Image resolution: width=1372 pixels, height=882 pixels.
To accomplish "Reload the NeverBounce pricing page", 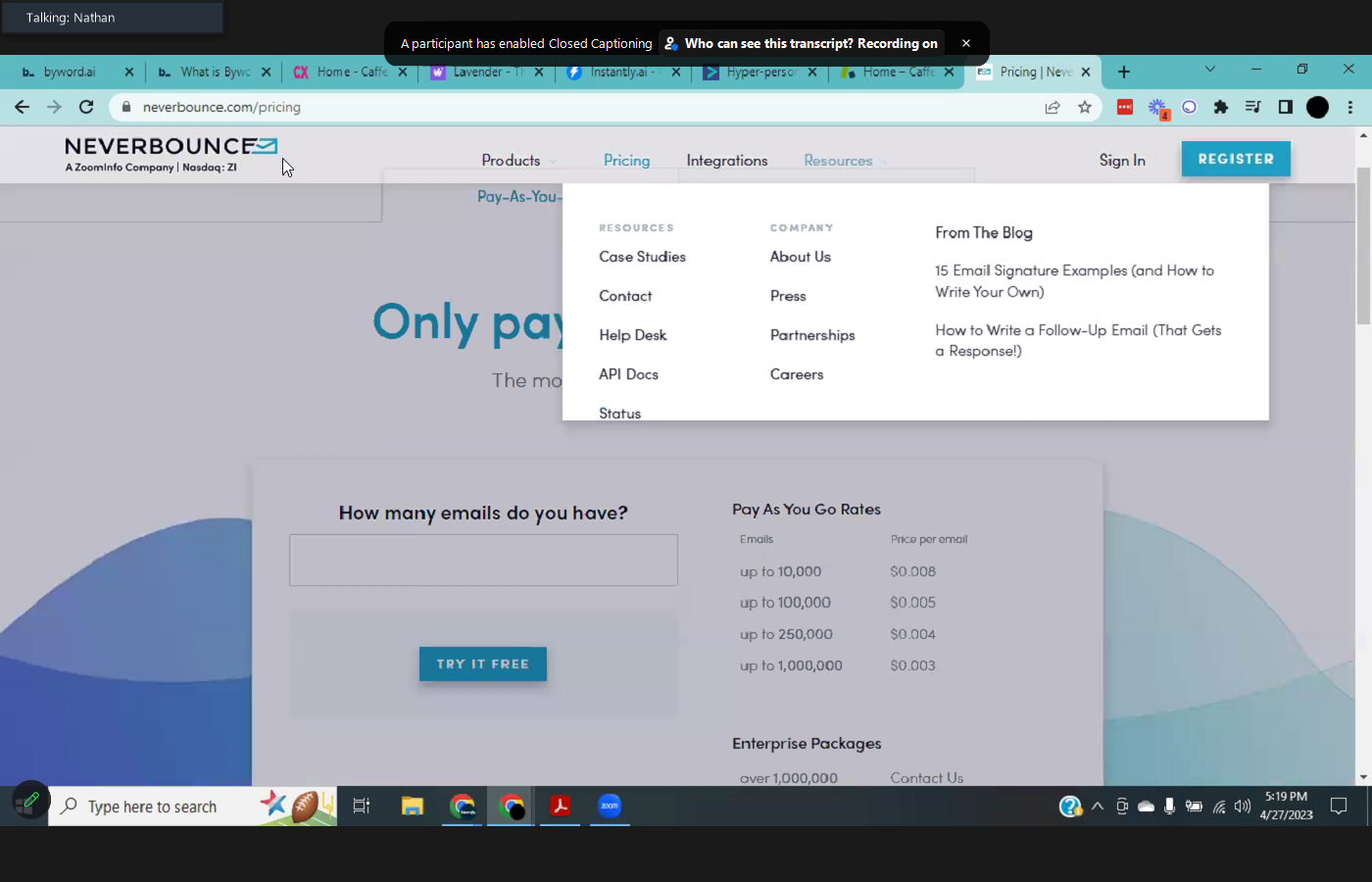I will click(x=86, y=107).
